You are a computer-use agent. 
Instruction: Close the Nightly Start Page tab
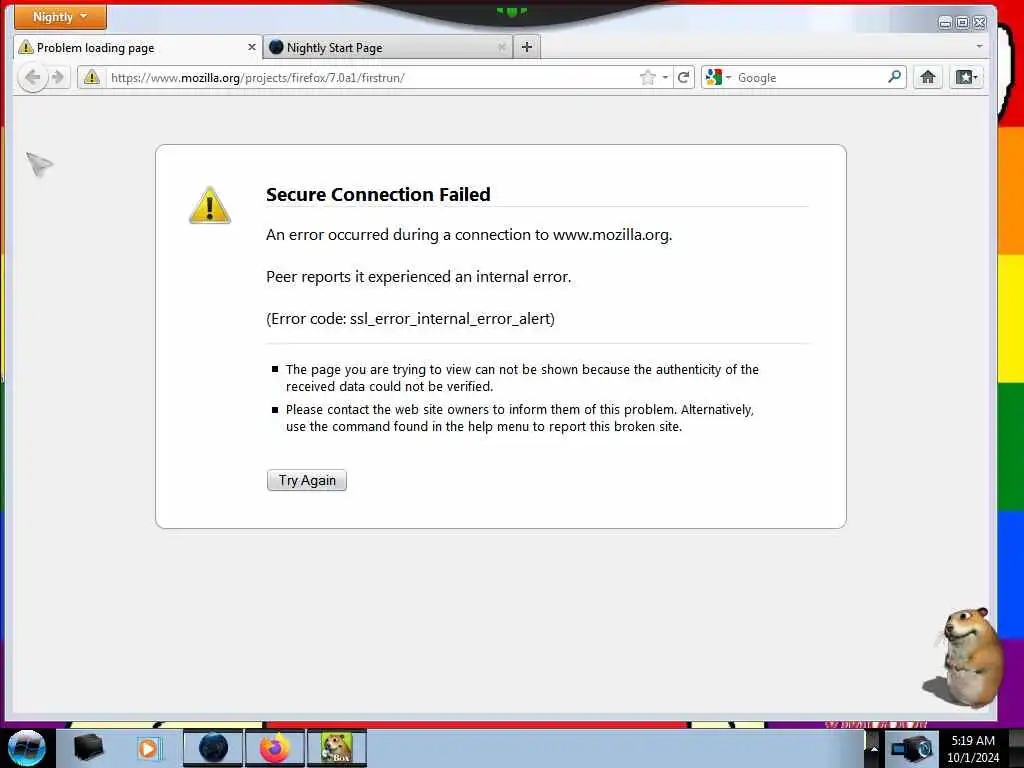tap(502, 47)
